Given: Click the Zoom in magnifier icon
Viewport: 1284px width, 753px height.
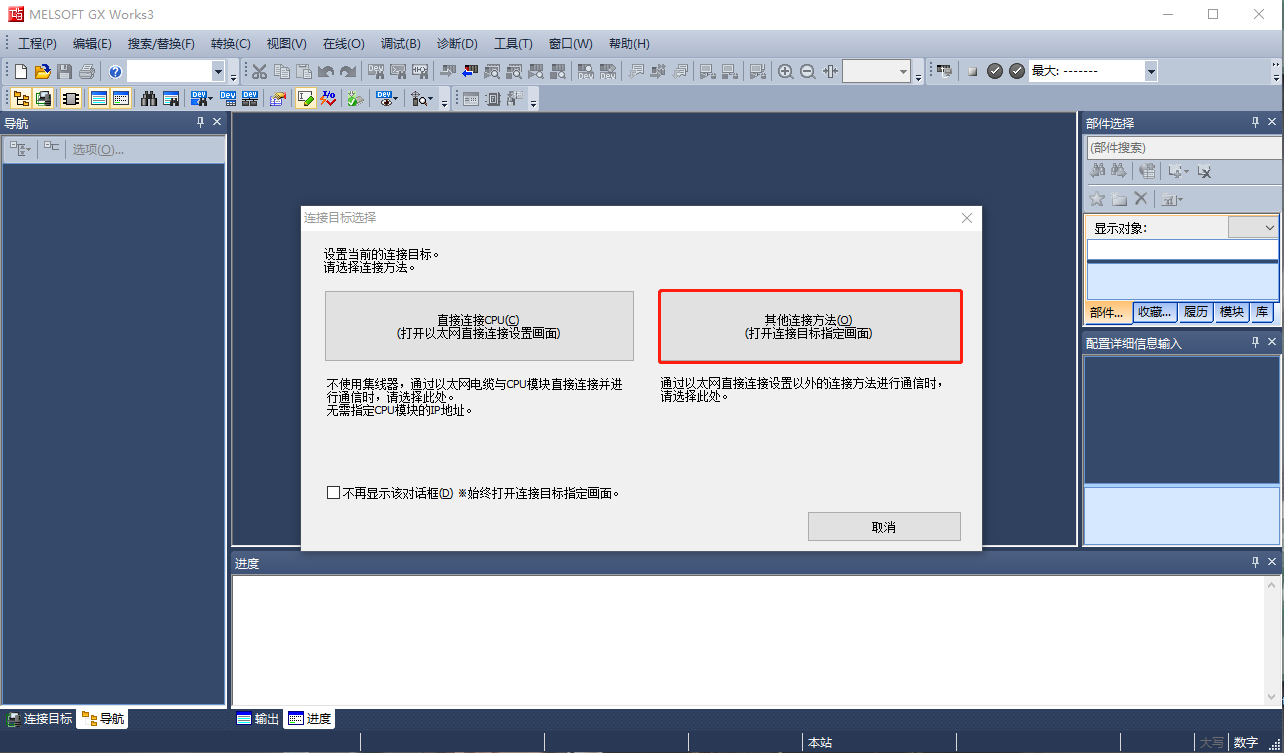Looking at the screenshot, I should pyautogui.click(x=785, y=71).
